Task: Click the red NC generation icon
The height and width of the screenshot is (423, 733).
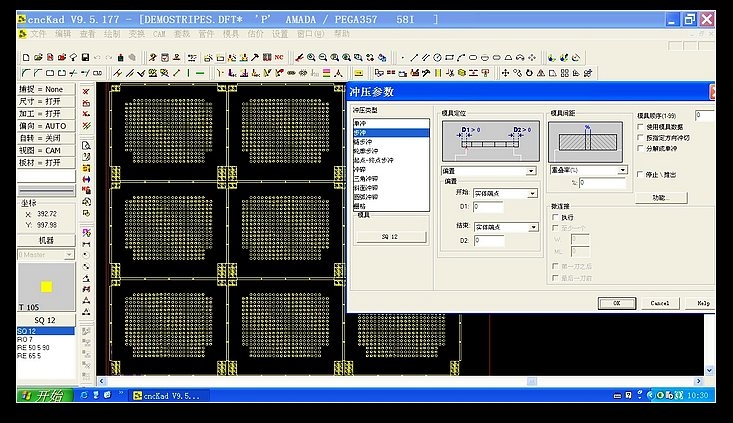Action: pos(279,57)
